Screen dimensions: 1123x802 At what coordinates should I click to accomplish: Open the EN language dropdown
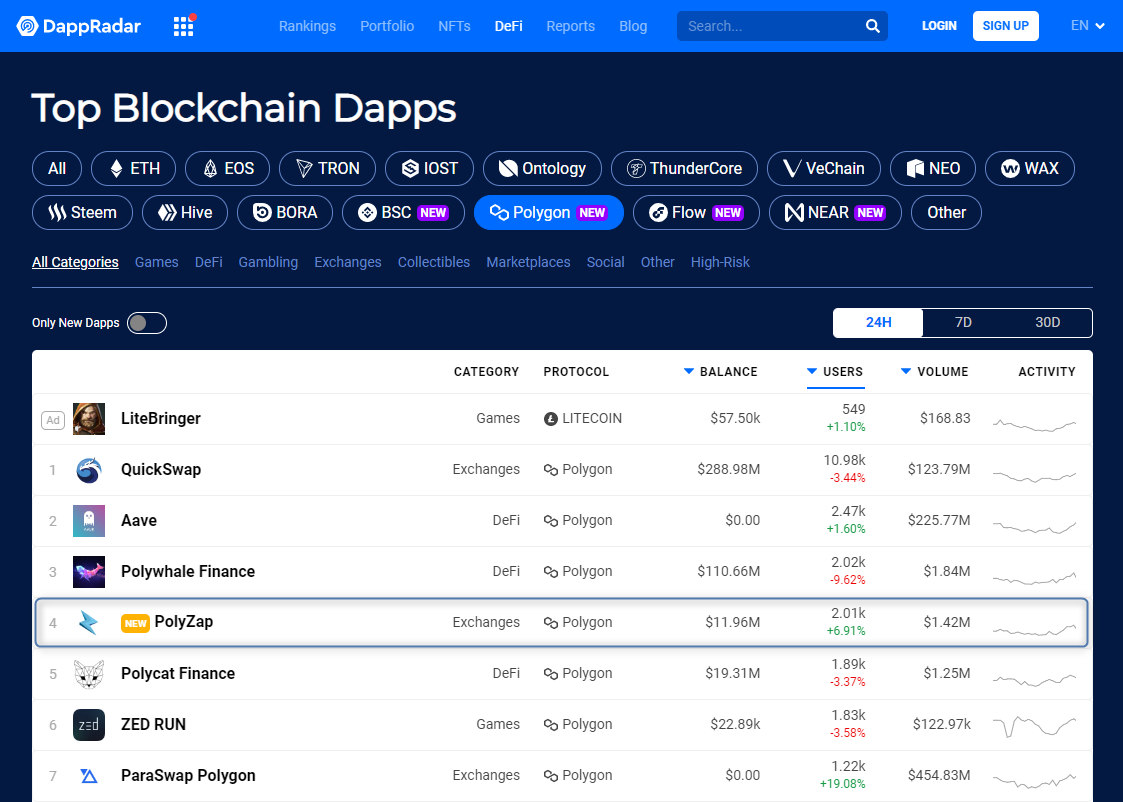click(1087, 26)
